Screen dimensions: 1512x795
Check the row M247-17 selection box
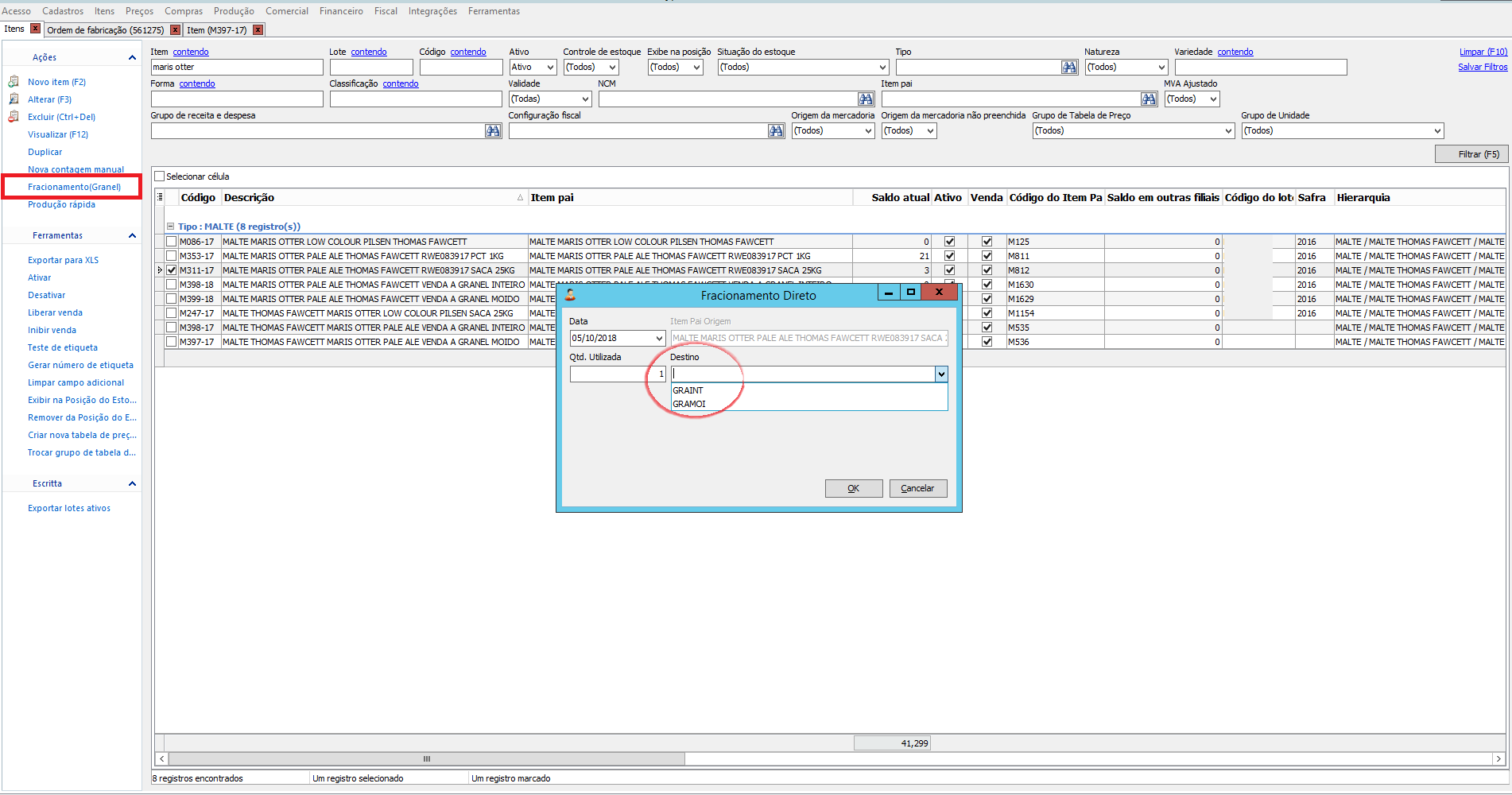(171, 313)
